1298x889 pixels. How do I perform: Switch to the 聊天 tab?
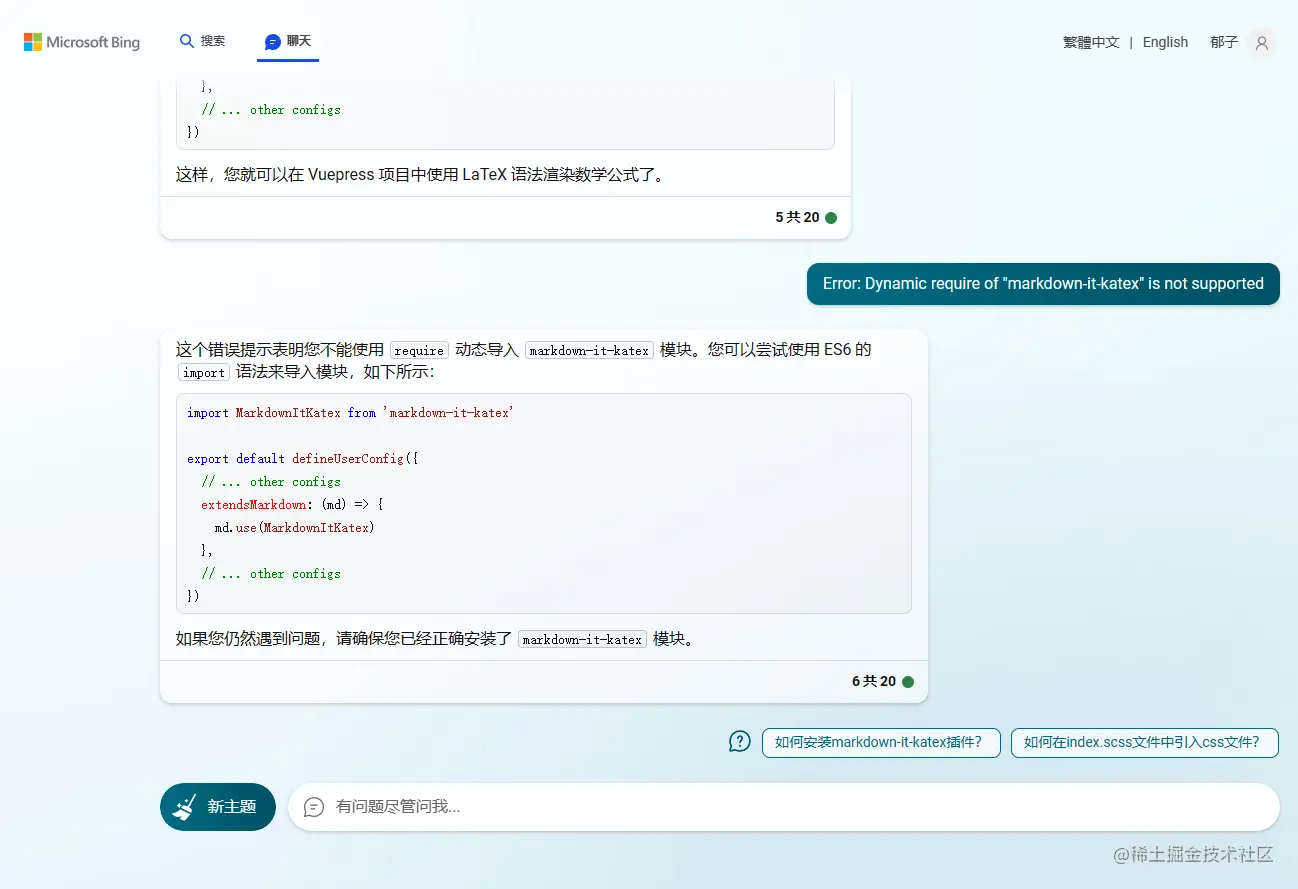coord(288,41)
